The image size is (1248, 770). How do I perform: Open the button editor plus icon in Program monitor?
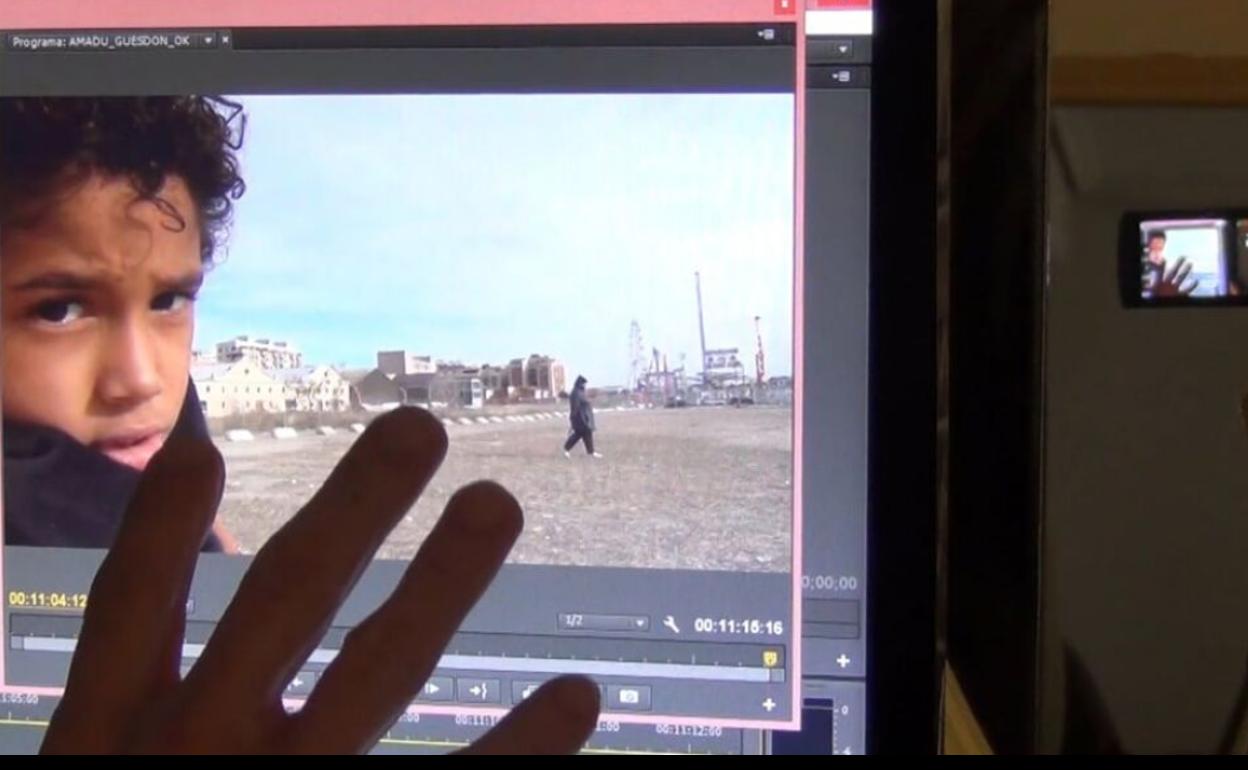(x=768, y=704)
